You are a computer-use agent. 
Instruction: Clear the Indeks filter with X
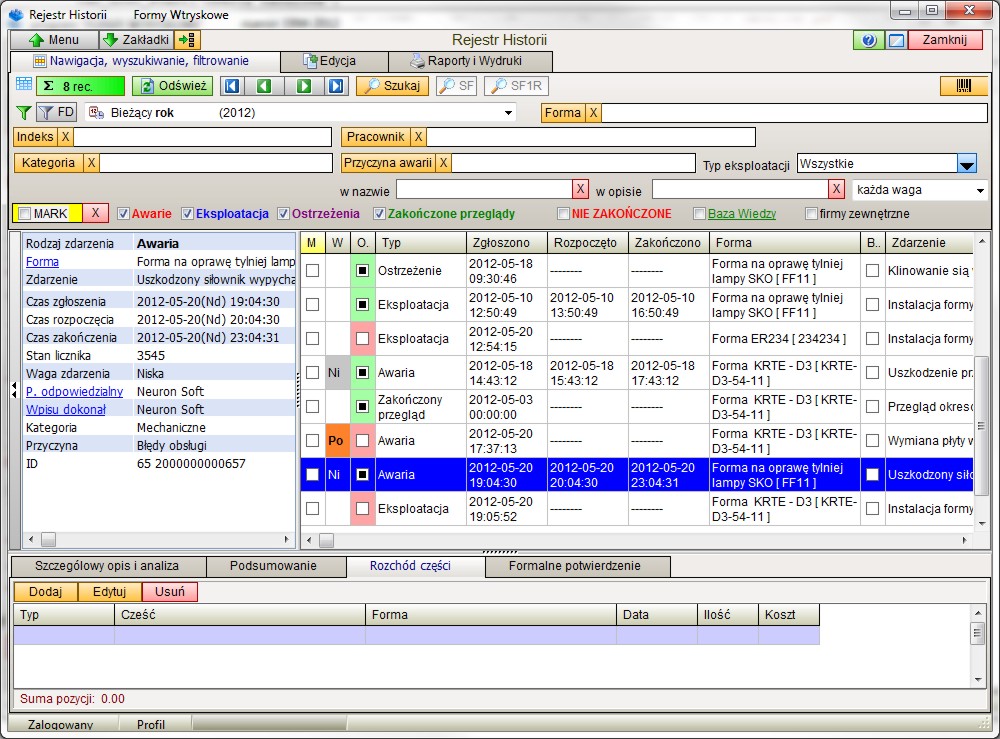(x=65, y=136)
